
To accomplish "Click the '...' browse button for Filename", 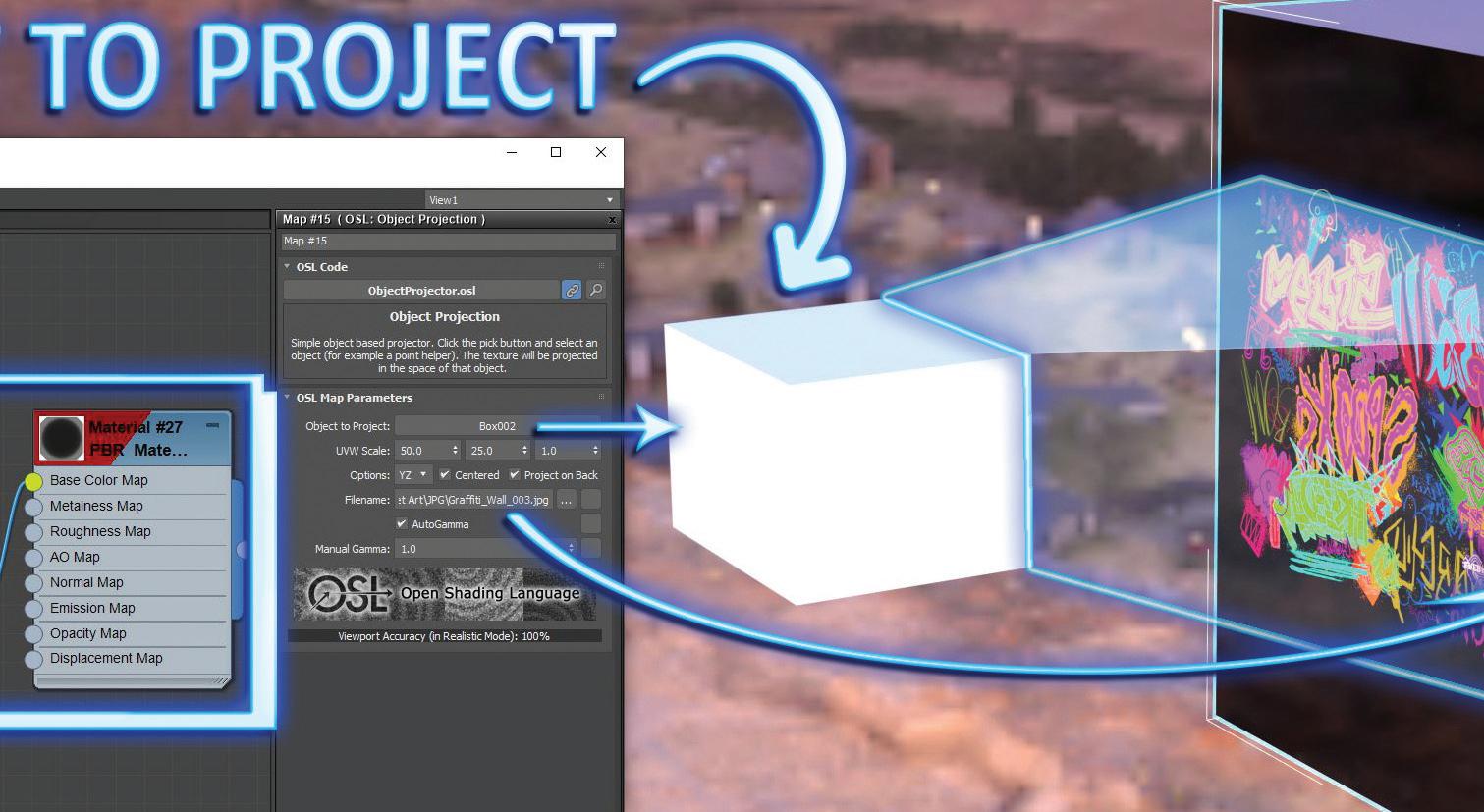I will coord(567,500).
